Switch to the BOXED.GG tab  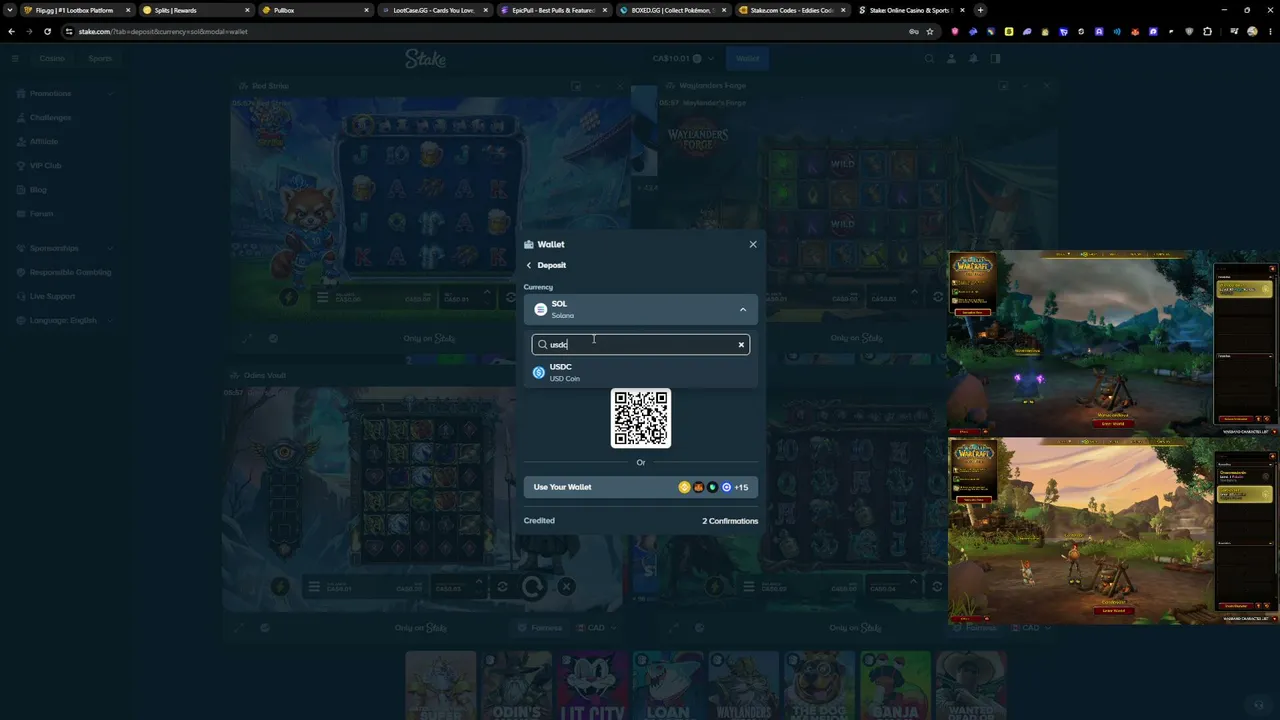point(672,10)
